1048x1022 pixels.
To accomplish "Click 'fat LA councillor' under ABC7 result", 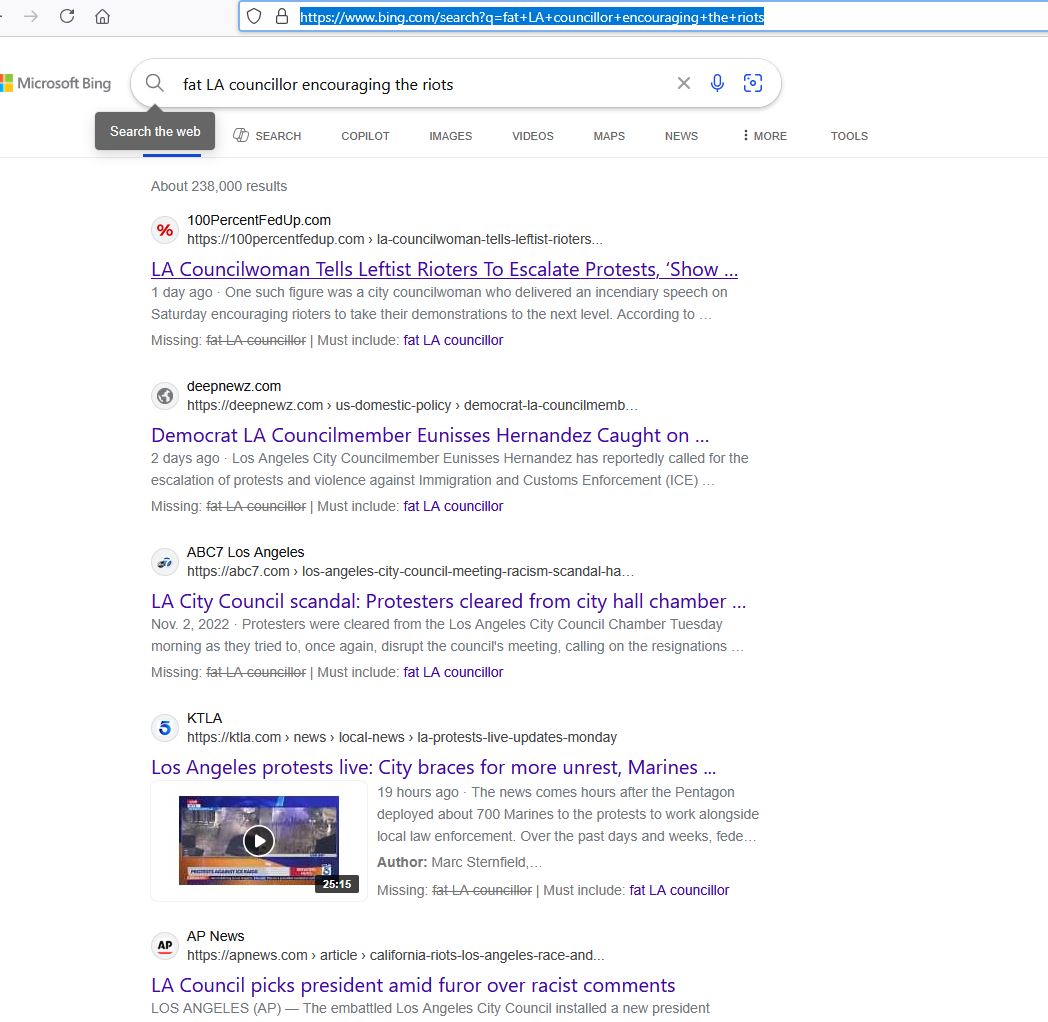I will 453,672.
